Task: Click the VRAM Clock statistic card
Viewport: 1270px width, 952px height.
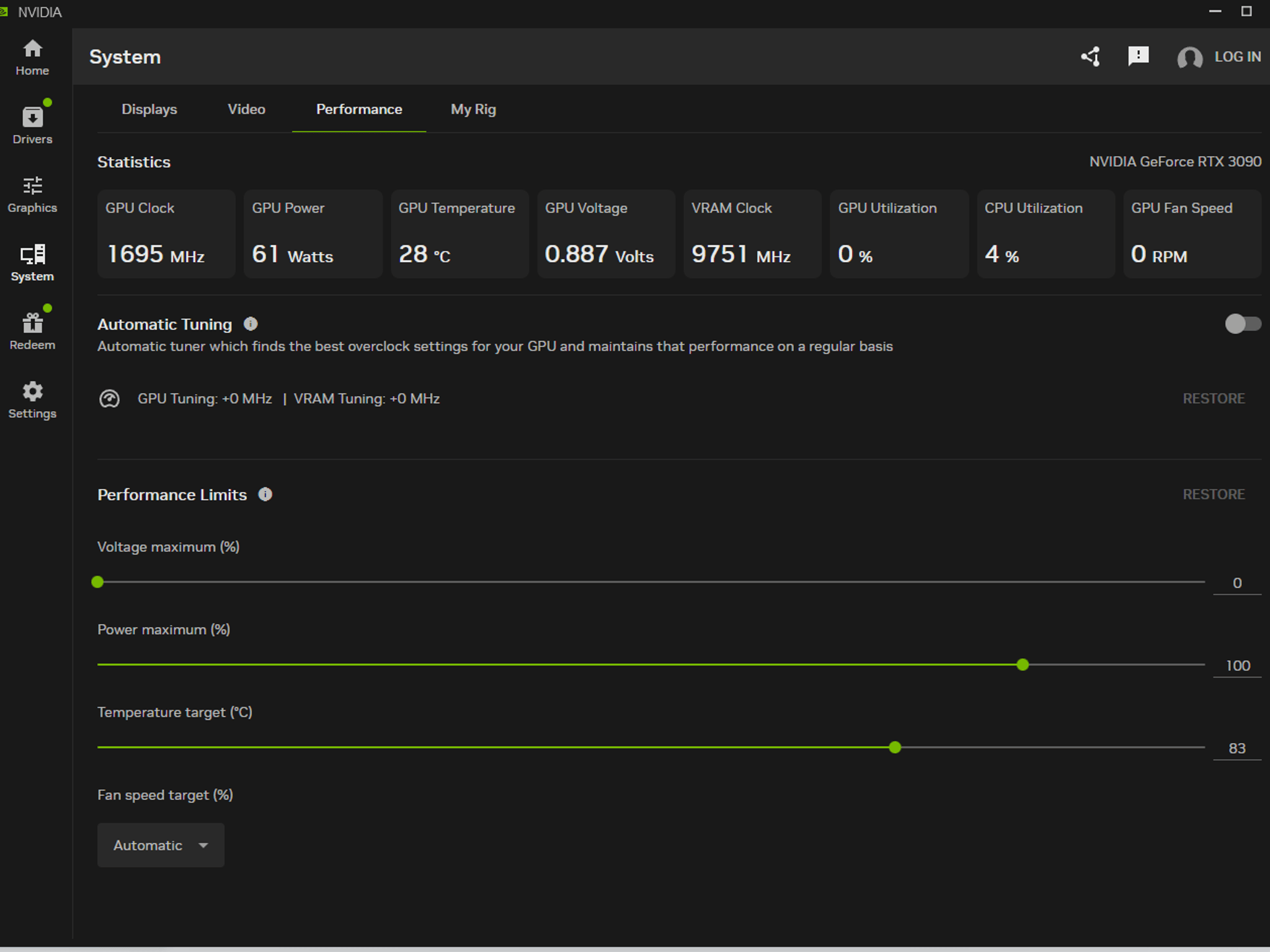Action: point(752,234)
